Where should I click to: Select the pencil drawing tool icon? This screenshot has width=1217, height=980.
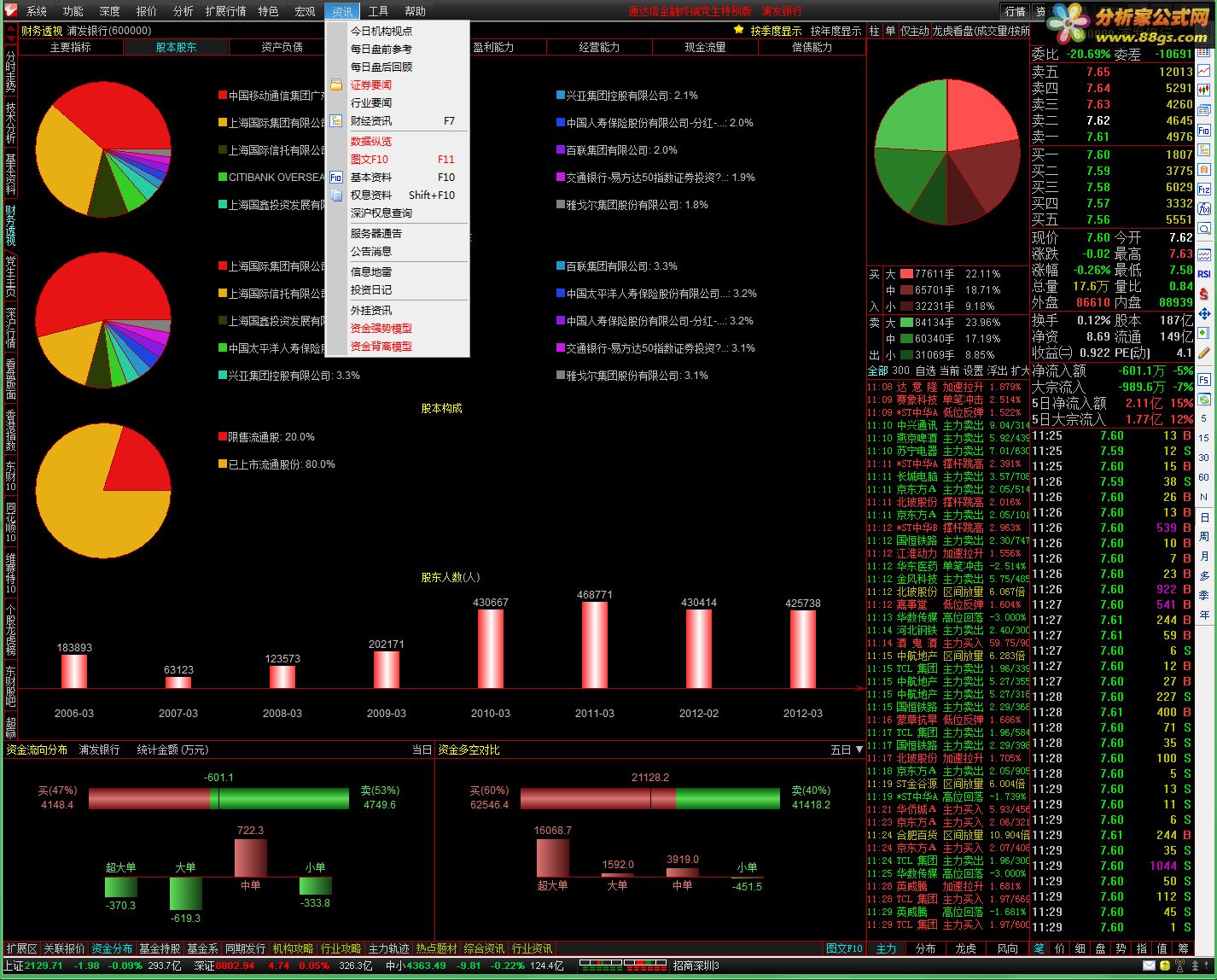(x=1204, y=353)
